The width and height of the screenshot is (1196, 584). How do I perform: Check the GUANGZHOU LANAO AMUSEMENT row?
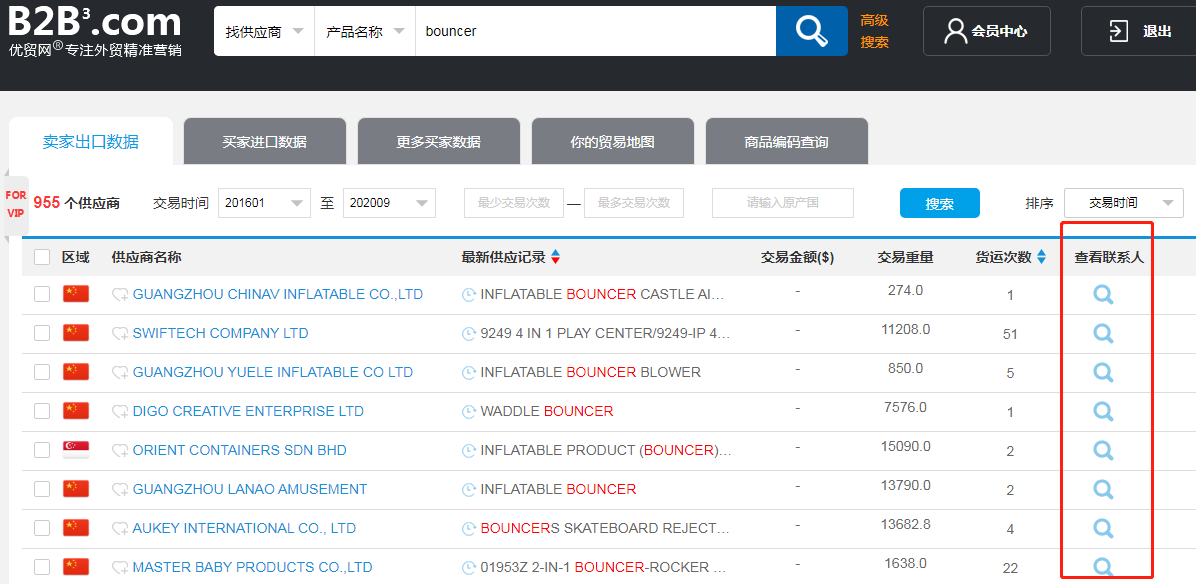click(x=42, y=489)
